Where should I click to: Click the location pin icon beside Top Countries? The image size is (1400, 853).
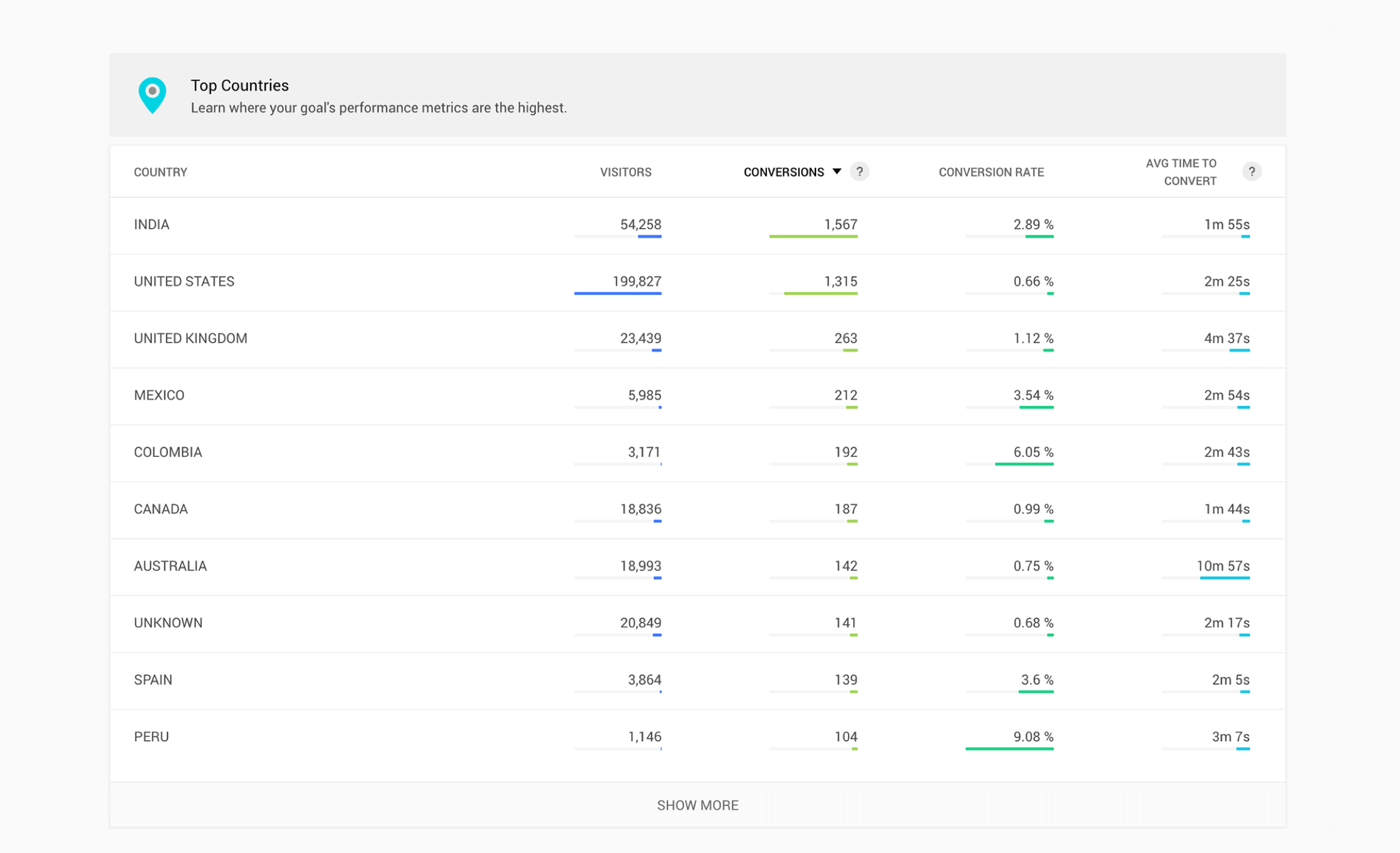(152, 95)
